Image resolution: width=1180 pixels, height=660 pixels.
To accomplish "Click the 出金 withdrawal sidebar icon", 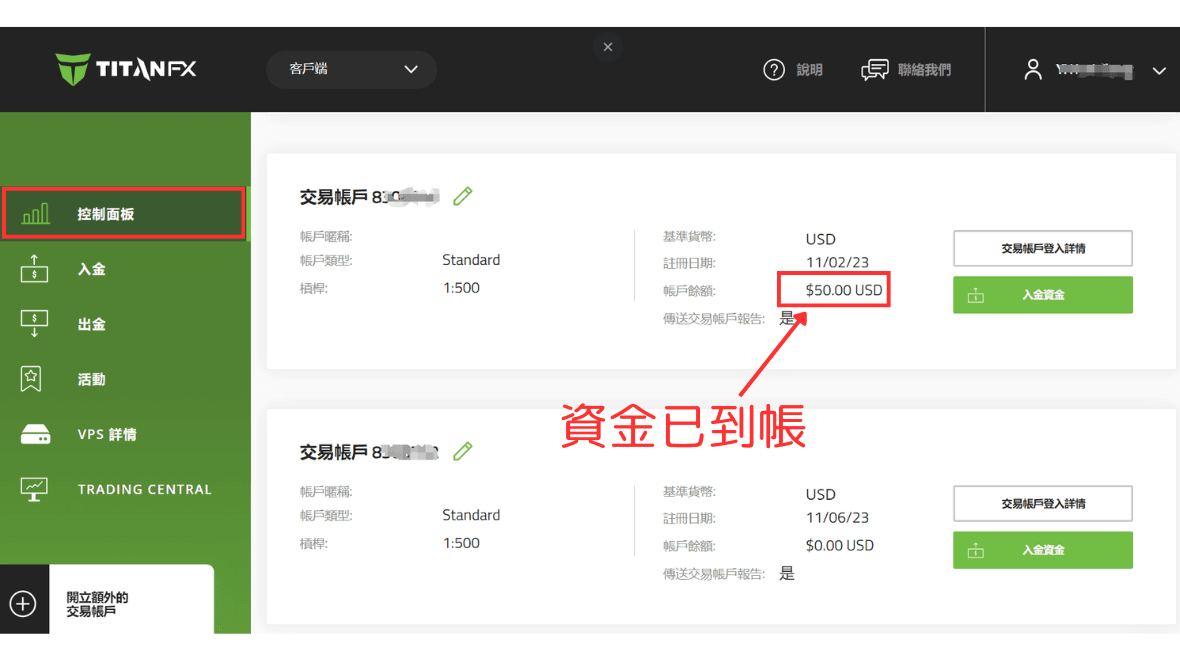I will pos(34,323).
